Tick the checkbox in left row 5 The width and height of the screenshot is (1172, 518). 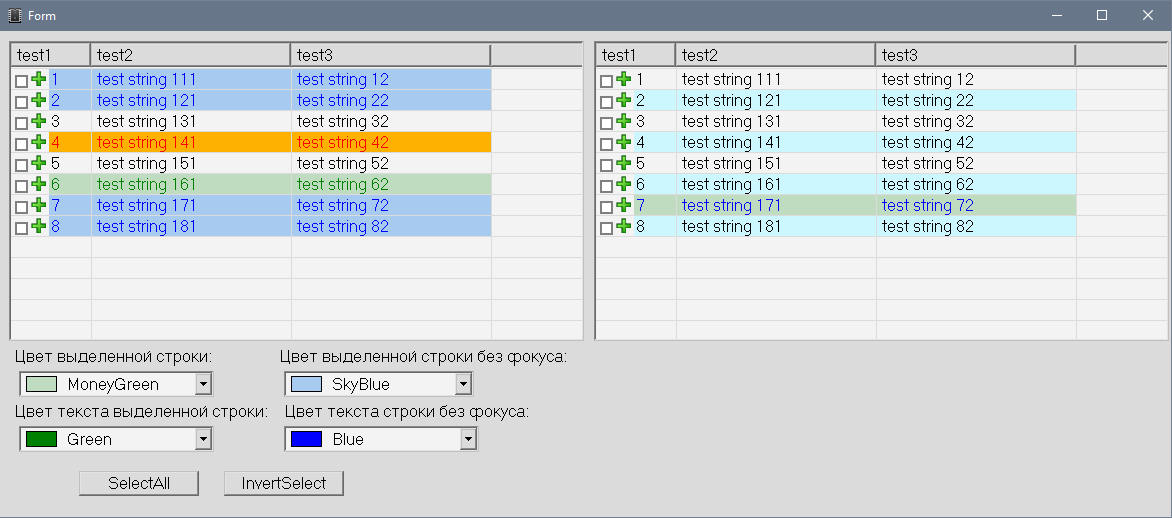(x=21, y=164)
